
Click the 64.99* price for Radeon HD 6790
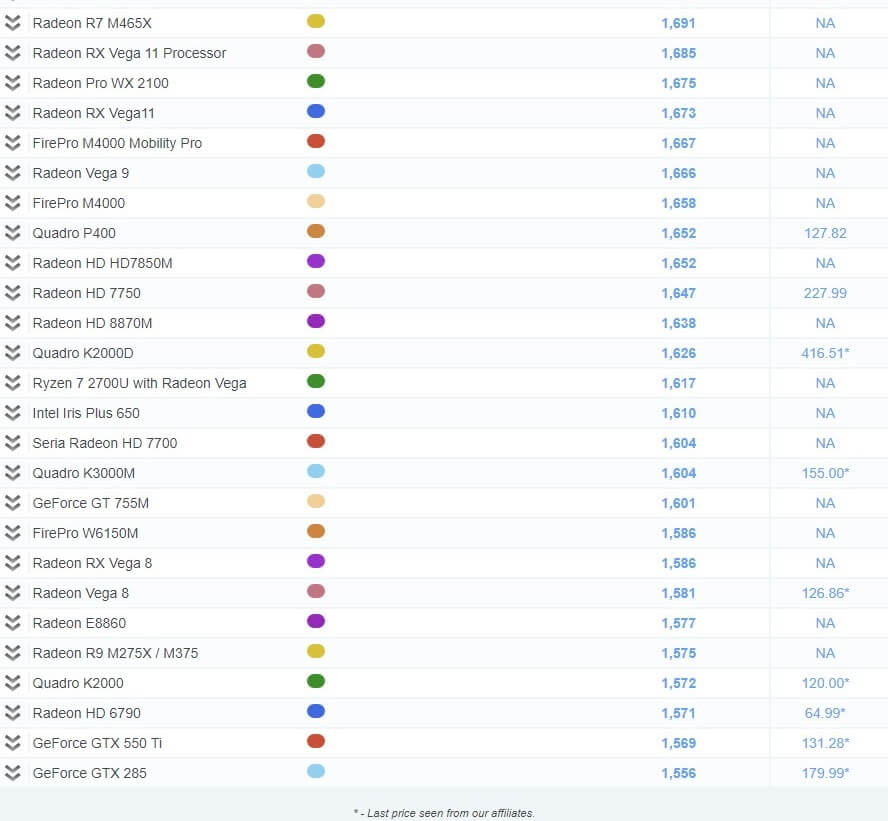(x=825, y=713)
